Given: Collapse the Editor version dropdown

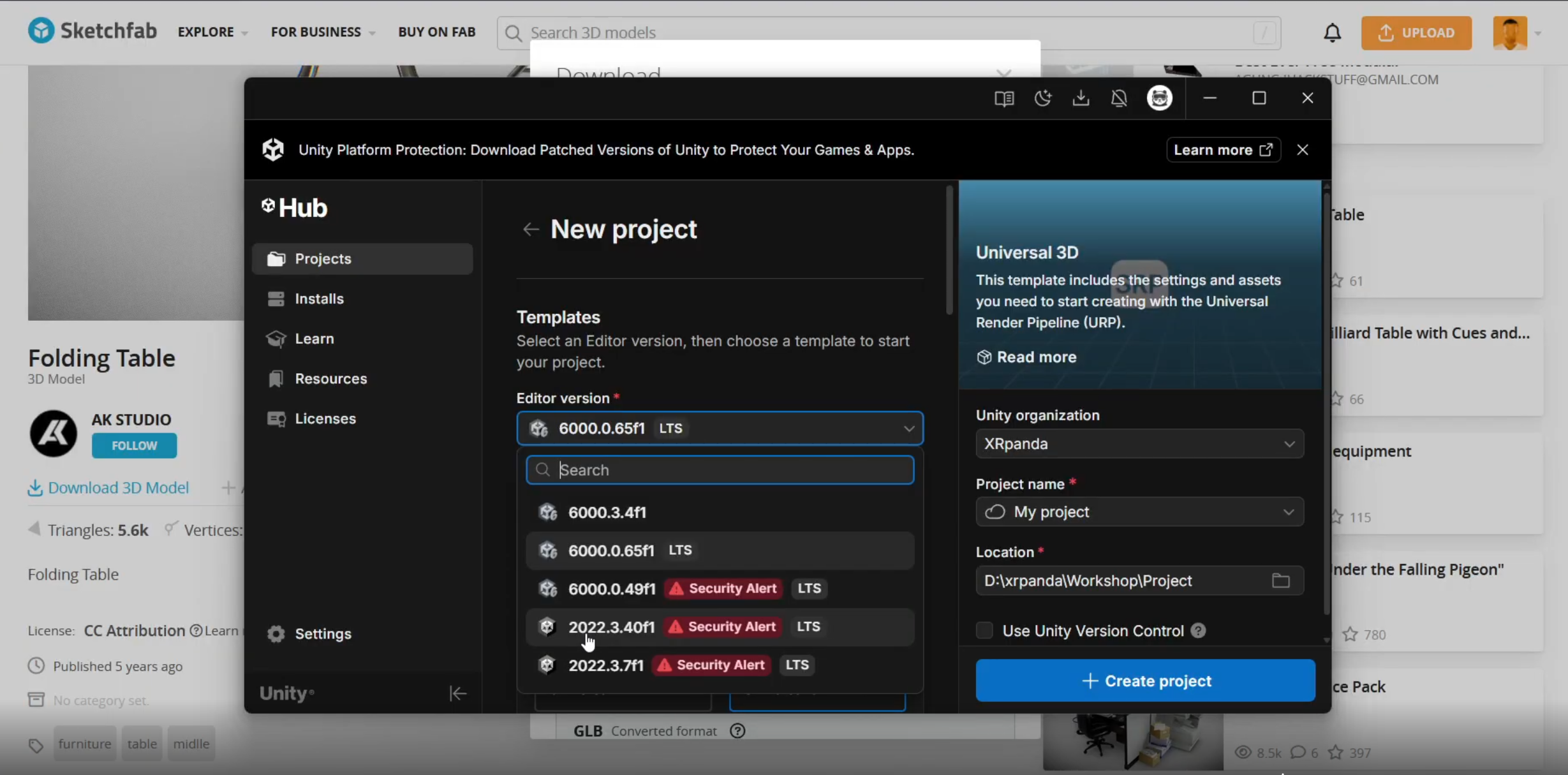Looking at the screenshot, I should [908, 429].
